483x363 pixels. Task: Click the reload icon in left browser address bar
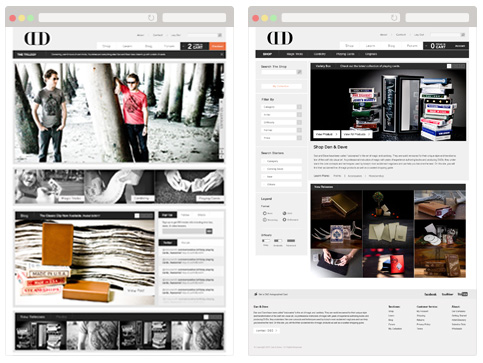(151, 18)
